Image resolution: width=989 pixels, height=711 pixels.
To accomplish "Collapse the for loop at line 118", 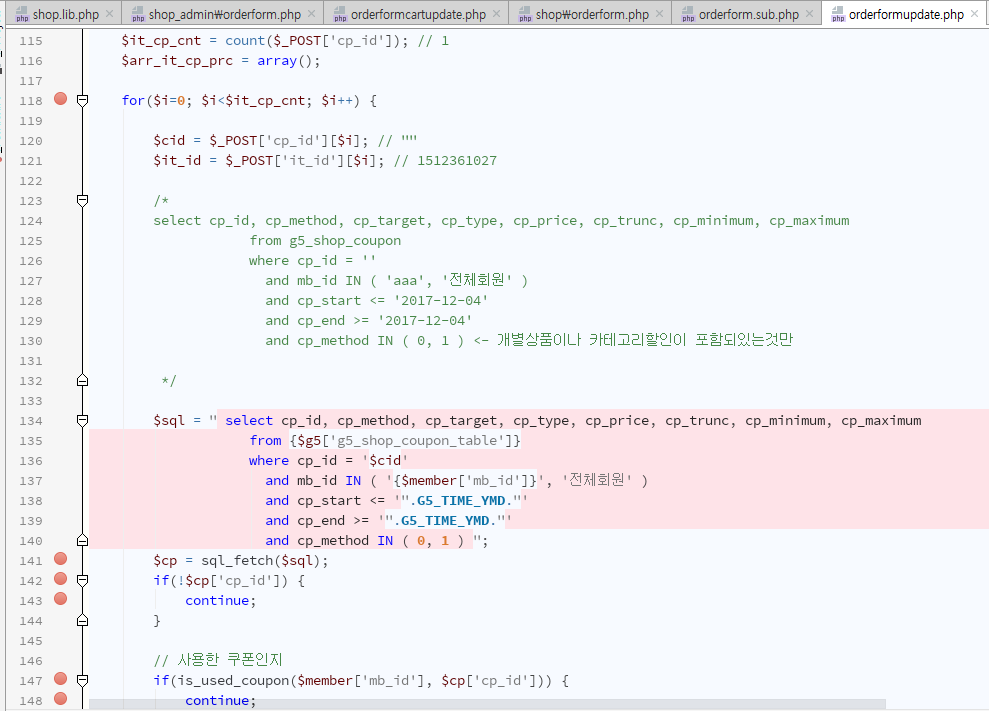I will tap(83, 100).
